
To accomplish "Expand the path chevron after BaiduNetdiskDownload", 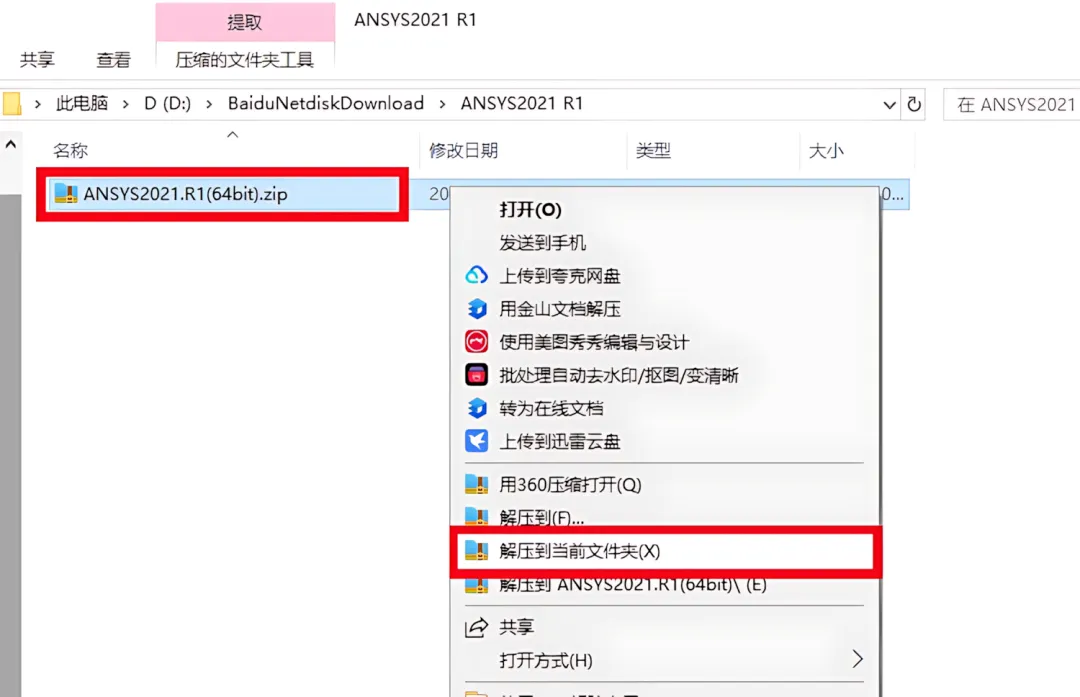I will pos(442,104).
